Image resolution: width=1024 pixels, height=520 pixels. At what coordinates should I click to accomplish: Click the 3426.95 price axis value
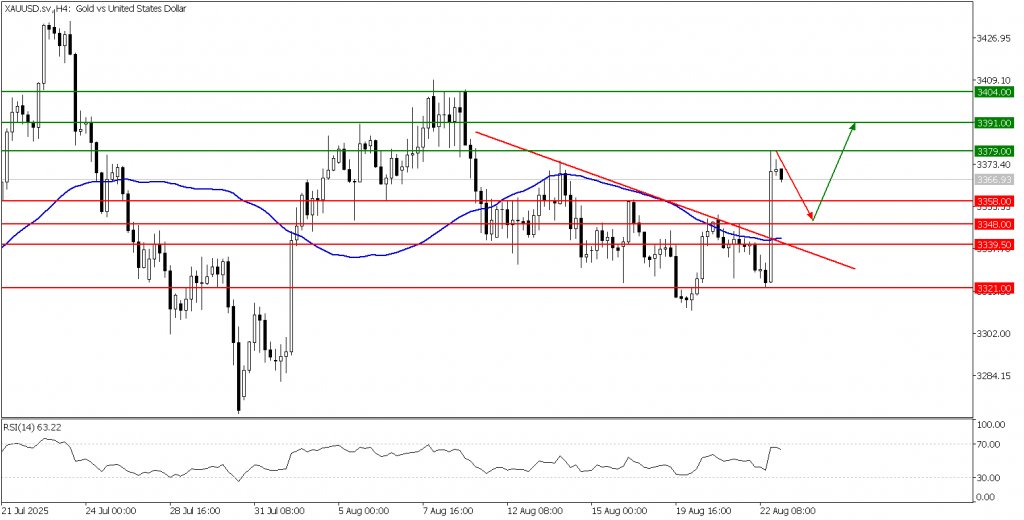tap(995, 39)
